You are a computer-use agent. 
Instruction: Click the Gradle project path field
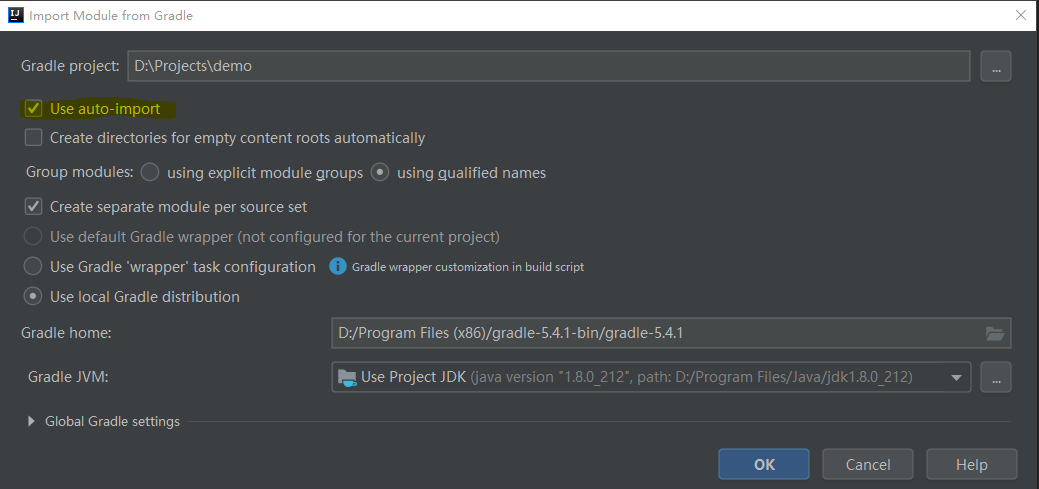[x=549, y=66]
